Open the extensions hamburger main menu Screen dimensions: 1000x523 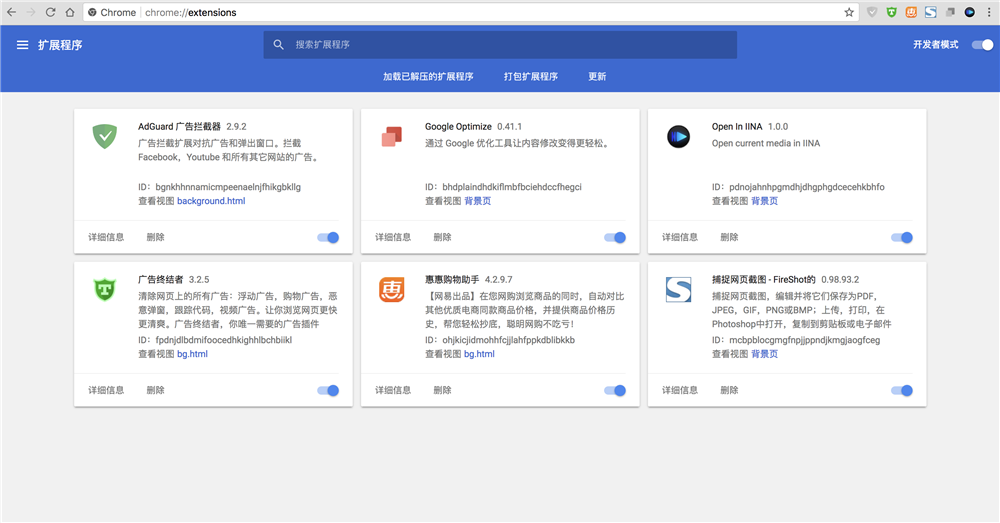tap(22, 45)
